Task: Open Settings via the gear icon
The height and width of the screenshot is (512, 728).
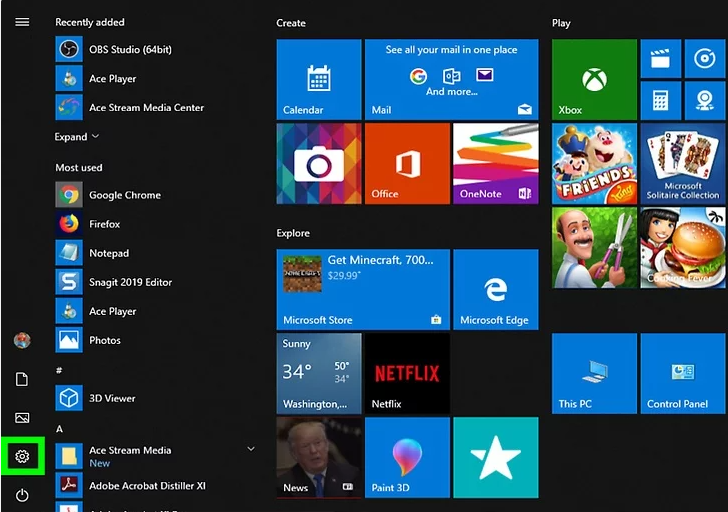Action: click(x=22, y=457)
